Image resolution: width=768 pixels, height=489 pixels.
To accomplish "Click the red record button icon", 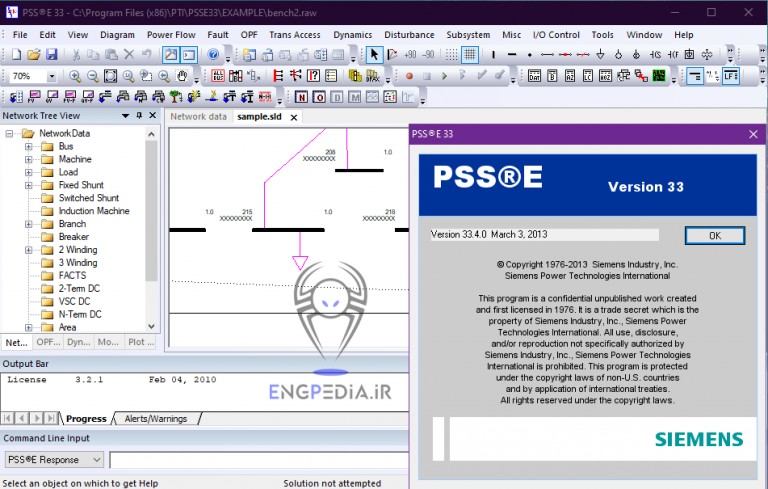I will pyautogui.click(x=409, y=76).
